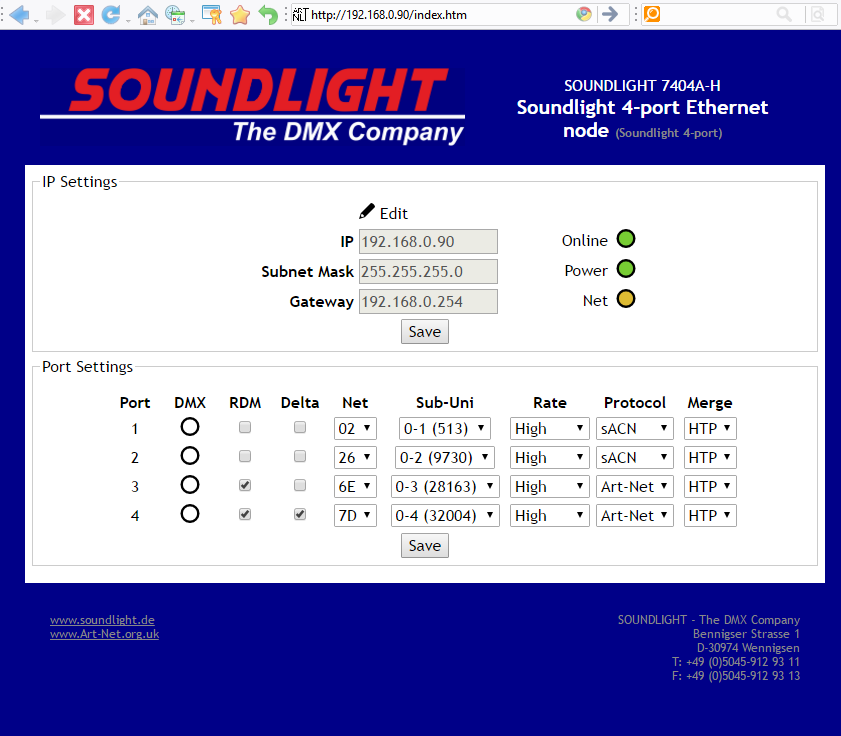Click the Gateway address input field
841x736 pixels.
[428, 301]
